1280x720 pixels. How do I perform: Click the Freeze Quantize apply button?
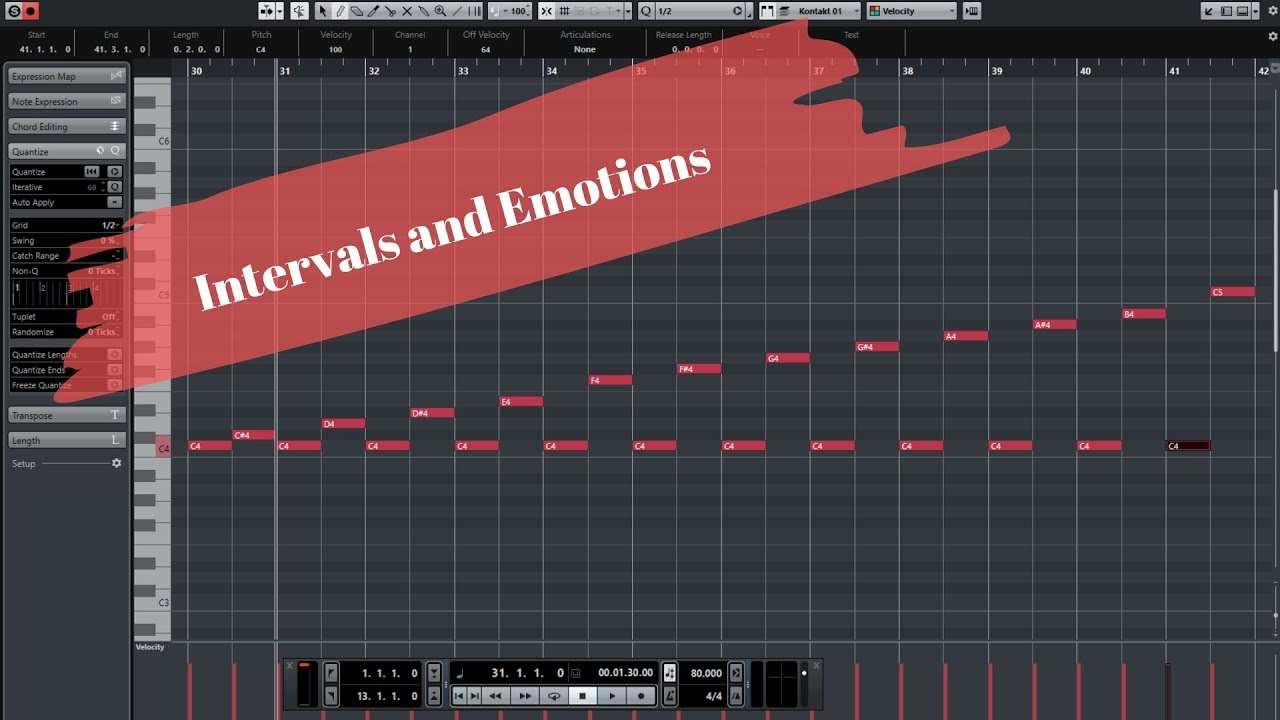[115, 385]
